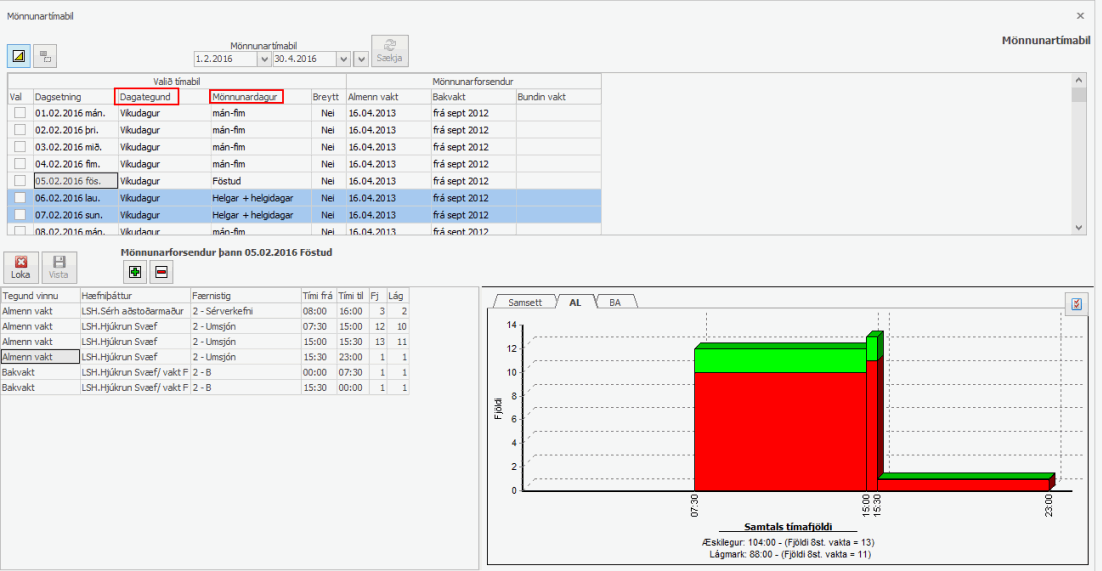The width and height of the screenshot is (1102, 571).
Task: Click the Almenn vakt column header
Action: [388, 96]
